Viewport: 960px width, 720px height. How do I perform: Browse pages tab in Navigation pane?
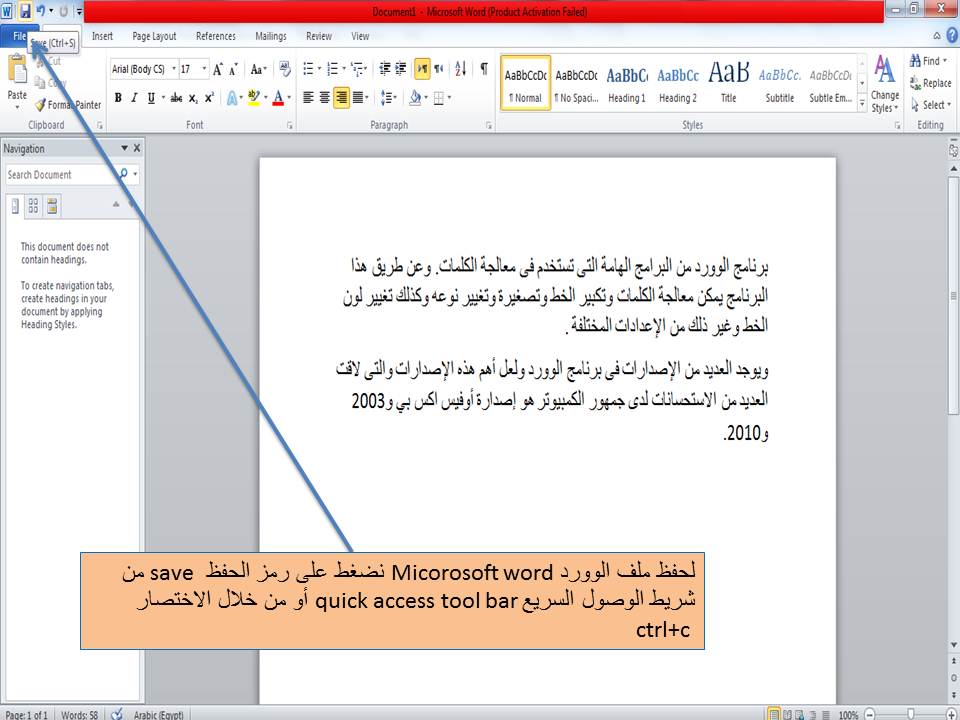[x=34, y=206]
